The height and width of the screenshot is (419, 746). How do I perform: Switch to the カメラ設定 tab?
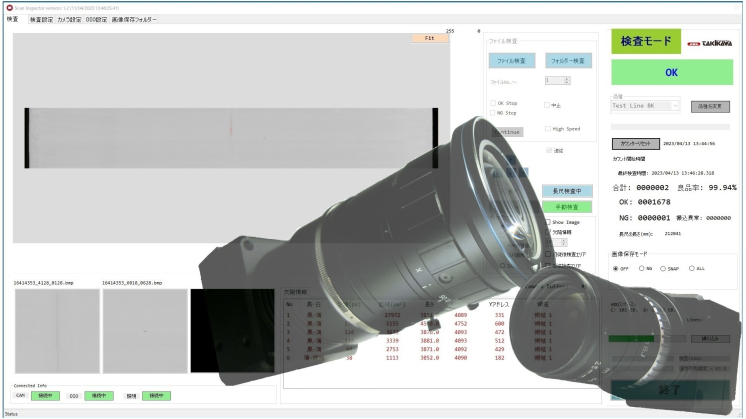point(69,19)
